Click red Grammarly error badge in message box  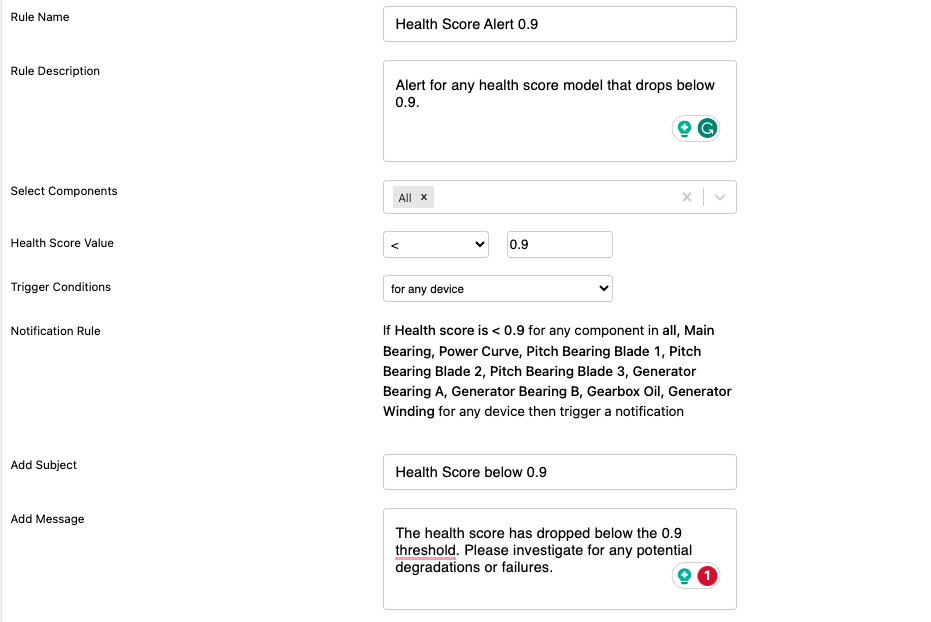click(707, 576)
